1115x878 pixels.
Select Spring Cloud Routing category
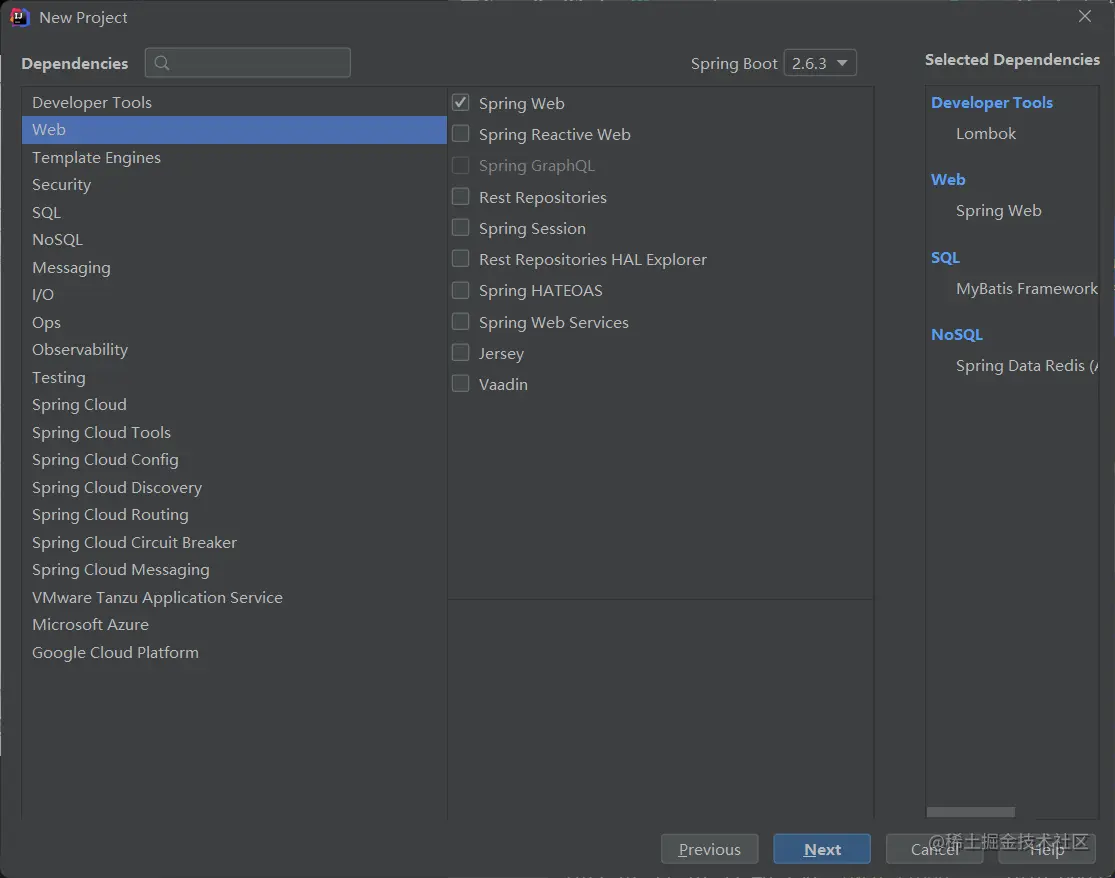234,515
